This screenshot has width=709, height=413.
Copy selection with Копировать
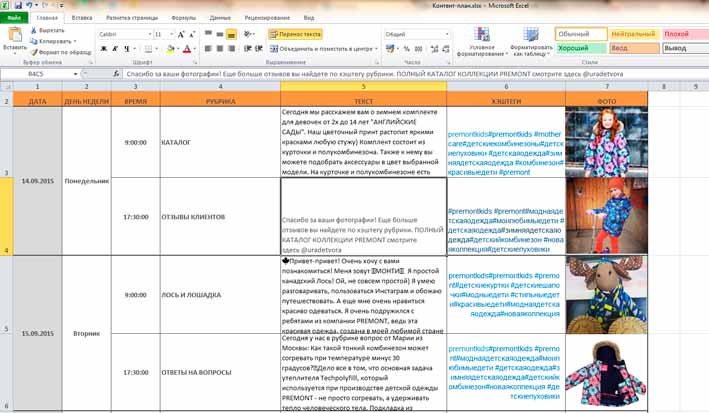[x=50, y=41]
